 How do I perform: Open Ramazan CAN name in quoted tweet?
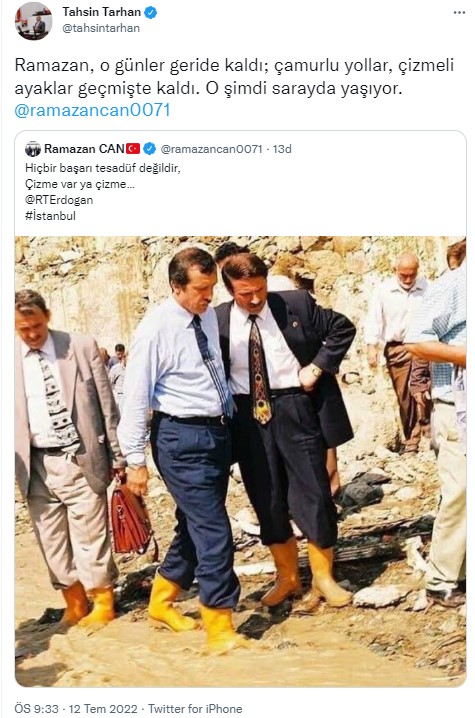[x=84, y=149]
